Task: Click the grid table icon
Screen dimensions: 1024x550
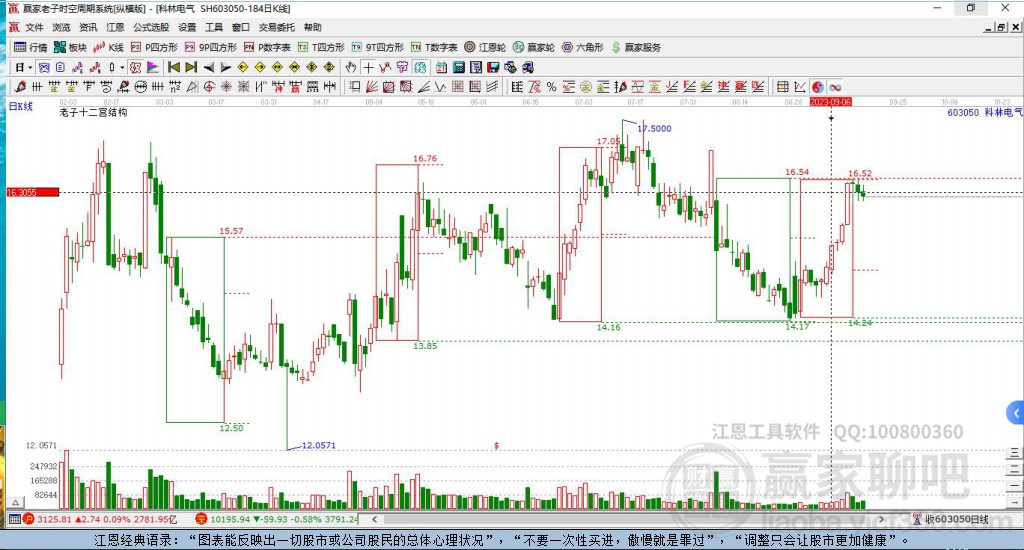Action: 782,86
